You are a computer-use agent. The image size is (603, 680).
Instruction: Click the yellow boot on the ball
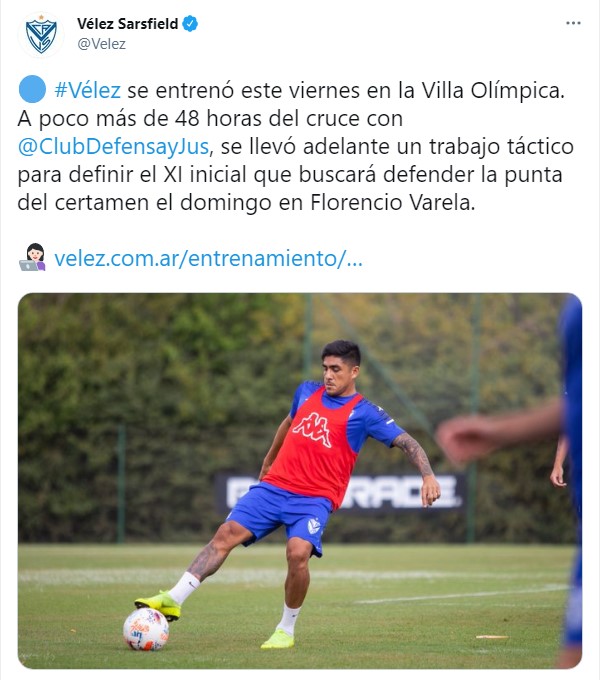click(x=158, y=604)
